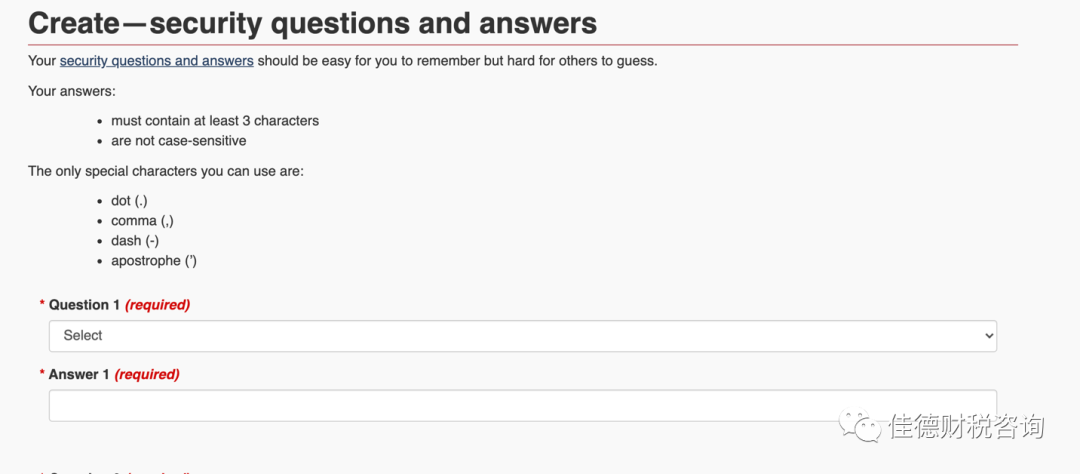
Task: Click the red asterisk beside Question 1
Action: point(42,304)
